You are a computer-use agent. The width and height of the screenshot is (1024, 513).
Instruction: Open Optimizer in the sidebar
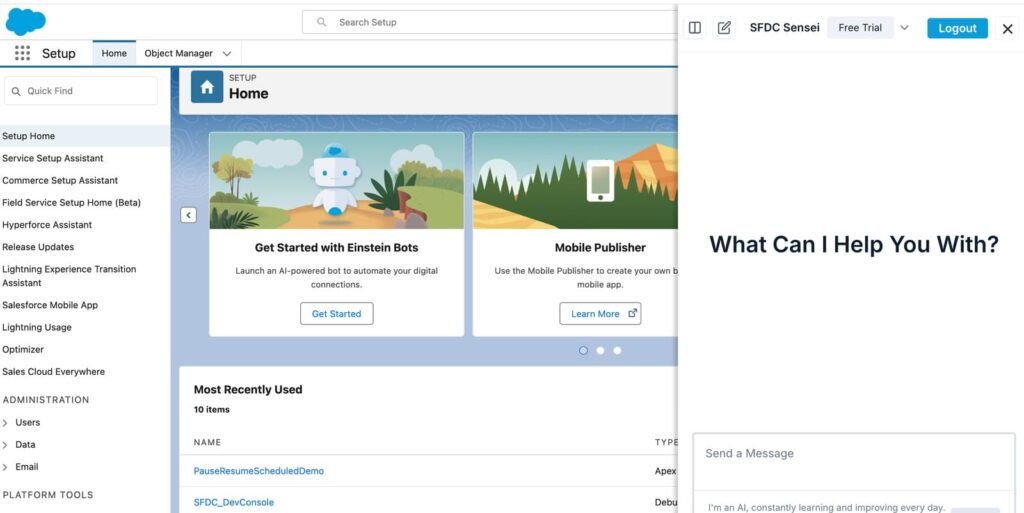tap(23, 349)
